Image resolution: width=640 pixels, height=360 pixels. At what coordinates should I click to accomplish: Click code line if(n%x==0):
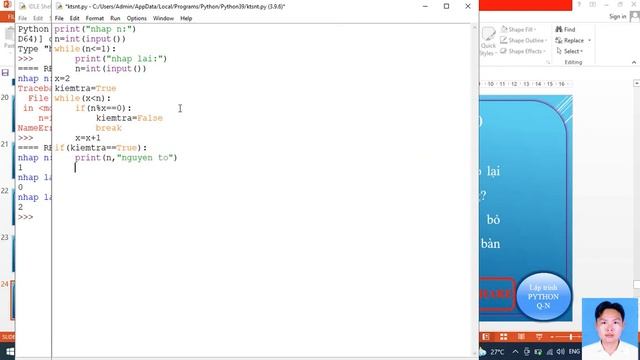pos(103,108)
